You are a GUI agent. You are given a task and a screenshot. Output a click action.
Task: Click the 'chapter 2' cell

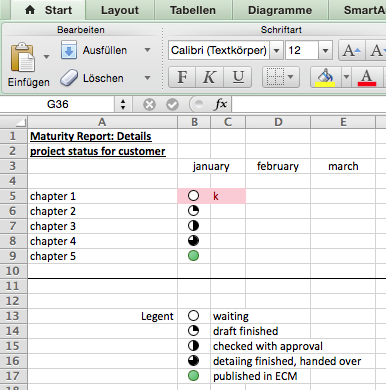pyautogui.click(x=103, y=211)
